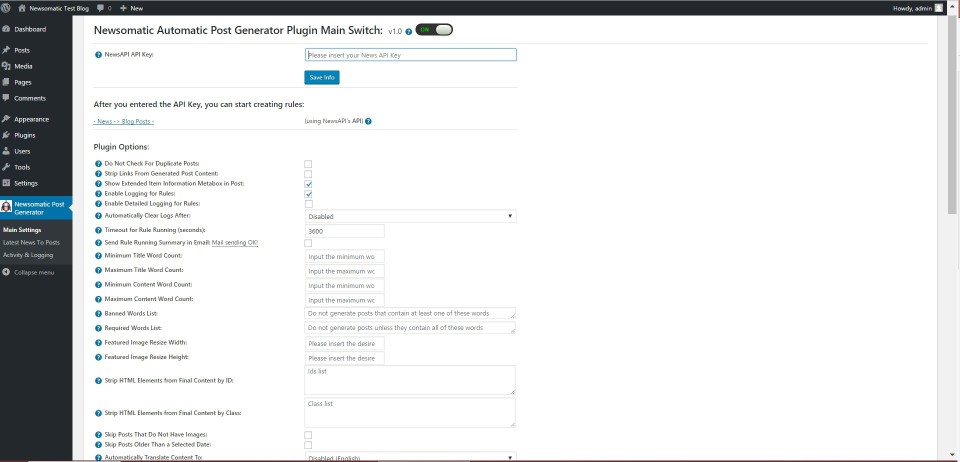This screenshot has width=960, height=462.
Task: Open Automatically Clear Logs After dropdown
Action: pos(410,216)
